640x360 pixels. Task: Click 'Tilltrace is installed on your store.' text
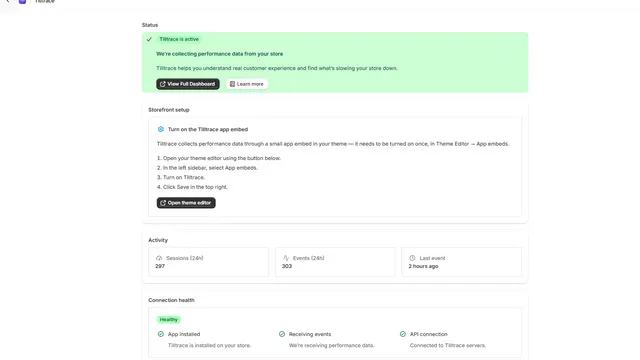(209, 345)
